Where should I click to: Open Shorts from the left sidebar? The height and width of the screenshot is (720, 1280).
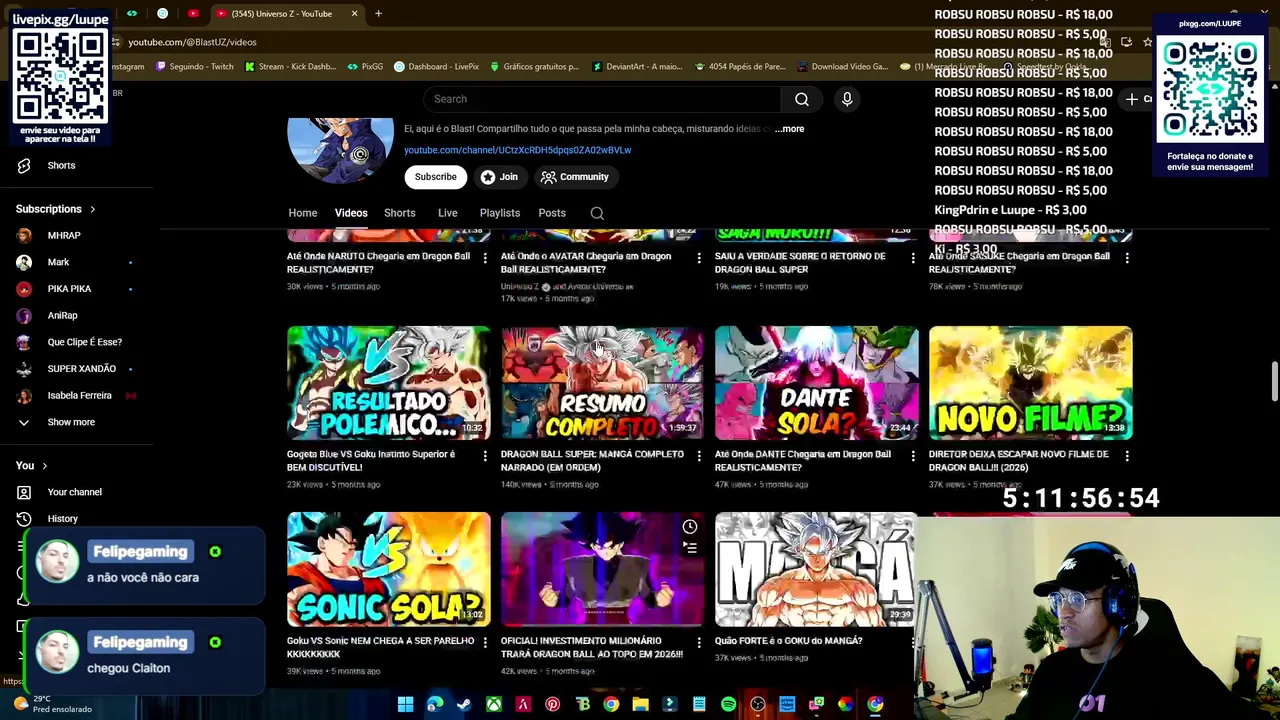(x=61, y=166)
